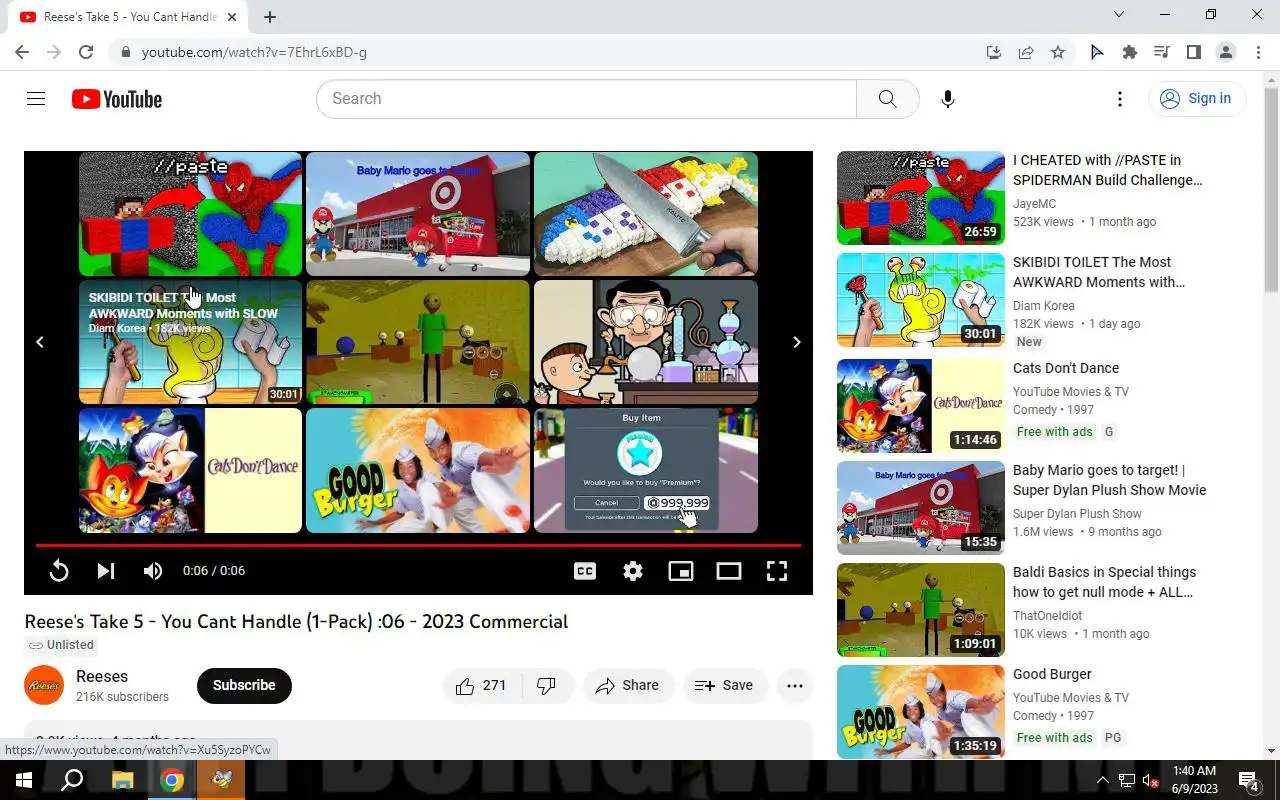The height and width of the screenshot is (800, 1280).
Task: Open Cats Don't Dance movie title
Action: pyautogui.click(x=1066, y=368)
